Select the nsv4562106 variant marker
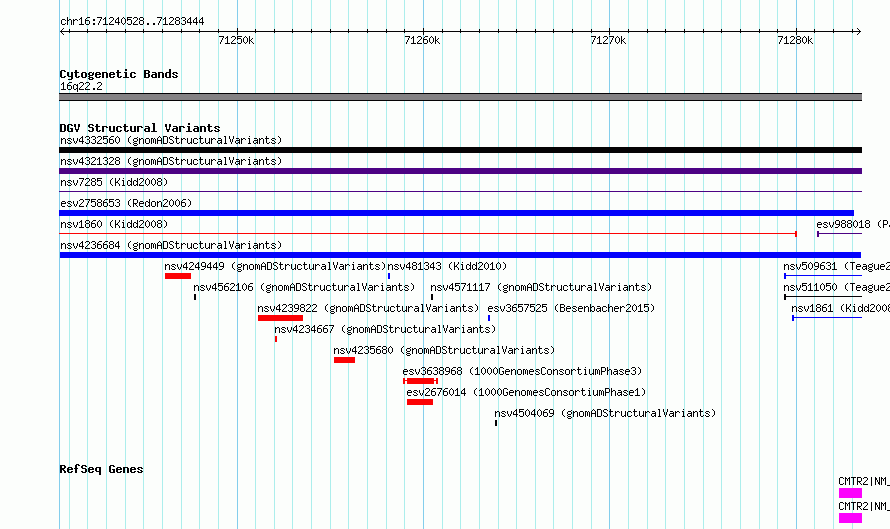Screen dimensions: 890x529 [195, 297]
